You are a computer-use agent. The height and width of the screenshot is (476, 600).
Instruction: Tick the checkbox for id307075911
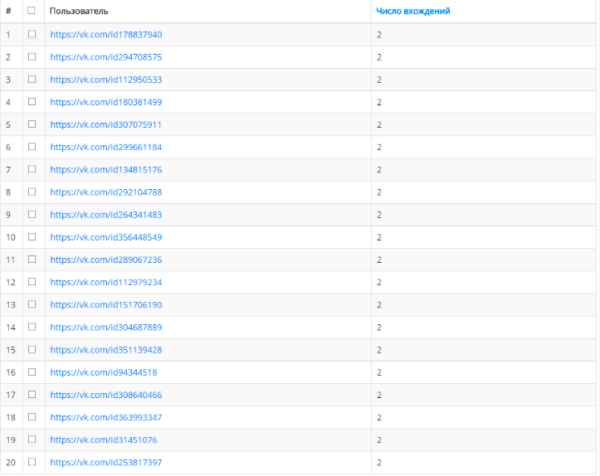[32, 124]
